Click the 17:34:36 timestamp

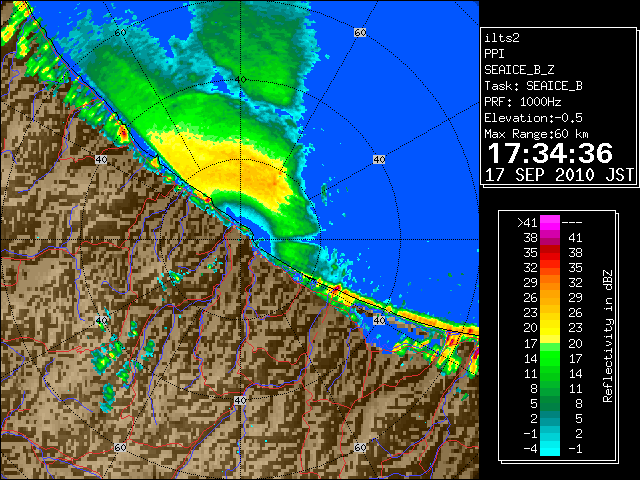[550, 153]
